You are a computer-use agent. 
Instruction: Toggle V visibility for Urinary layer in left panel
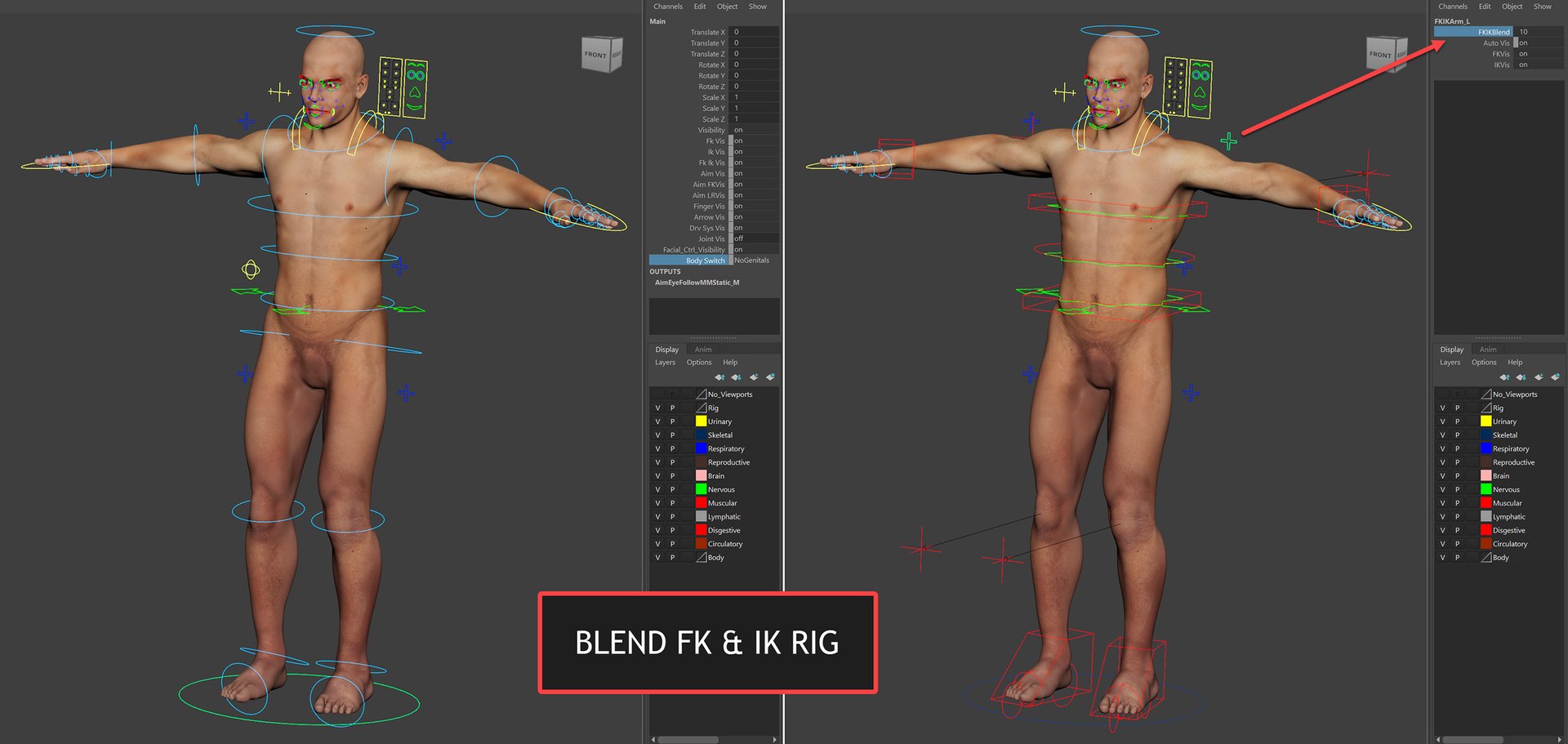point(657,421)
